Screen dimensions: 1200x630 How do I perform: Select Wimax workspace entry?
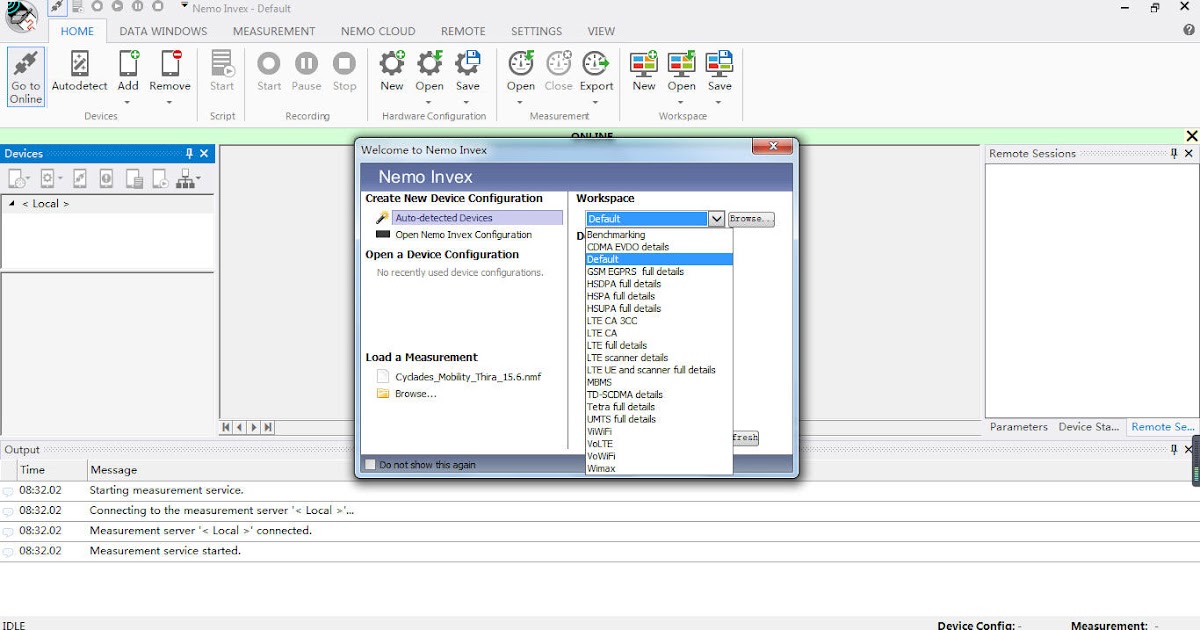[x=659, y=468]
